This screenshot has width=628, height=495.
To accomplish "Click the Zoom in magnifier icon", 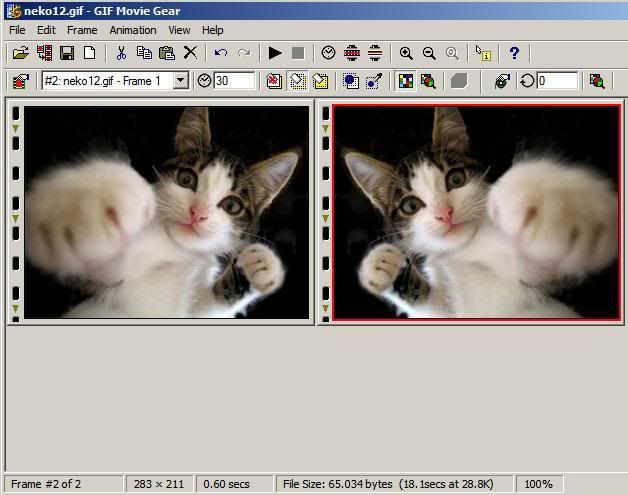I will coord(406,53).
